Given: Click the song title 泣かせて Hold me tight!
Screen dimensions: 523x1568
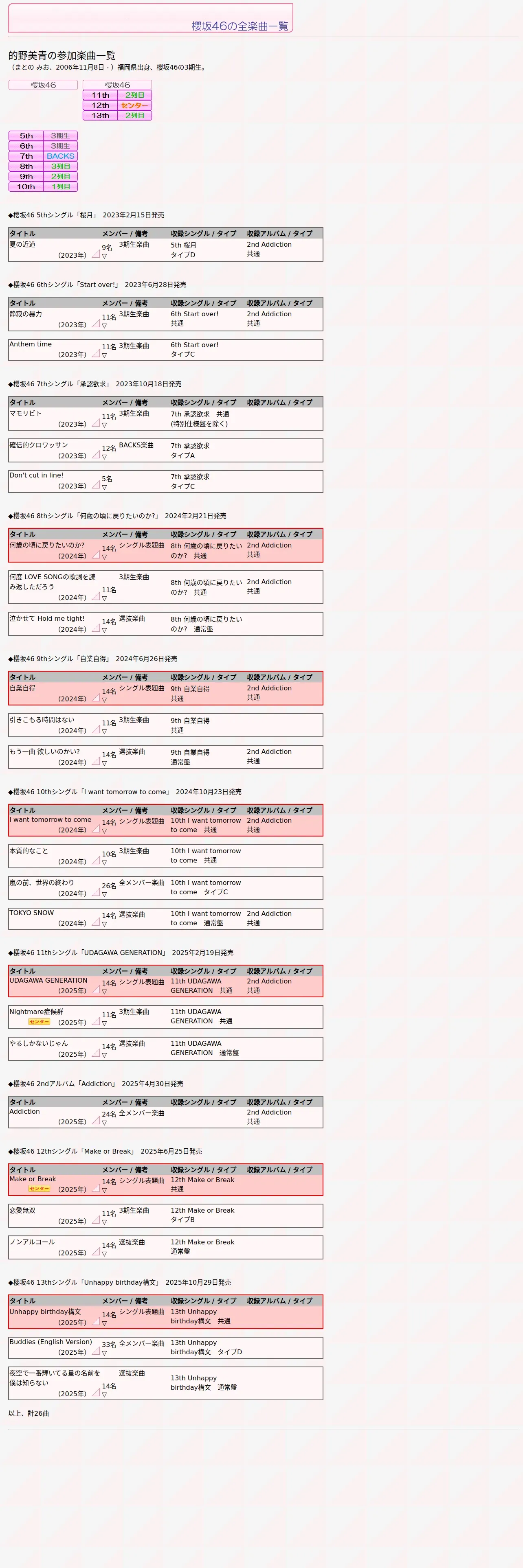Looking at the screenshot, I should tap(47, 618).
